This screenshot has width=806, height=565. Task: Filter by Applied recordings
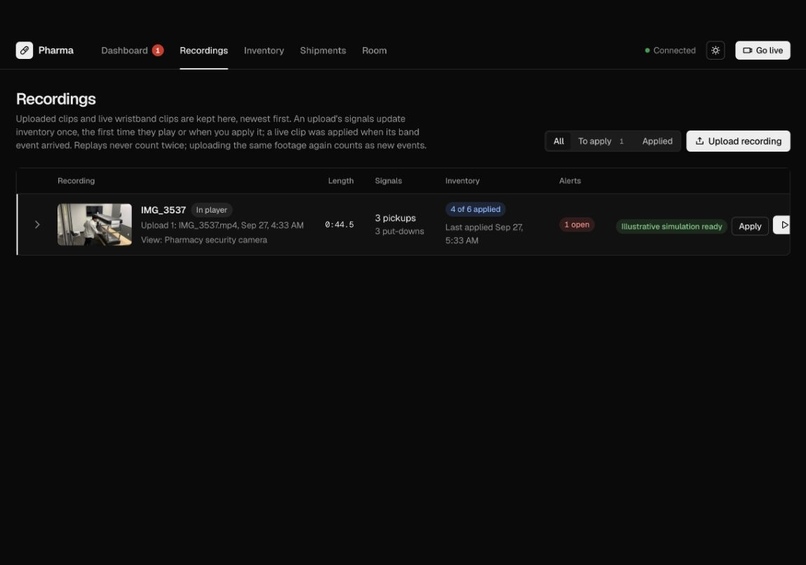pos(657,141)
